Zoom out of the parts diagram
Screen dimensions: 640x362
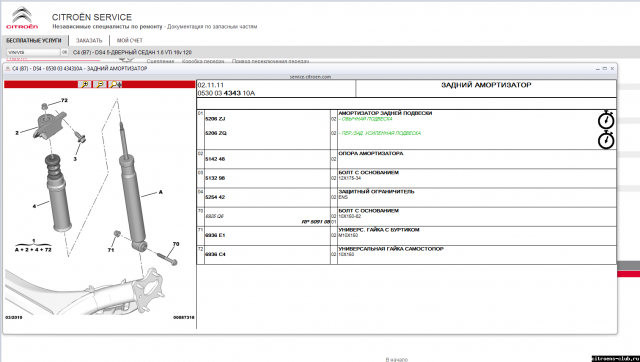(100, 84)
